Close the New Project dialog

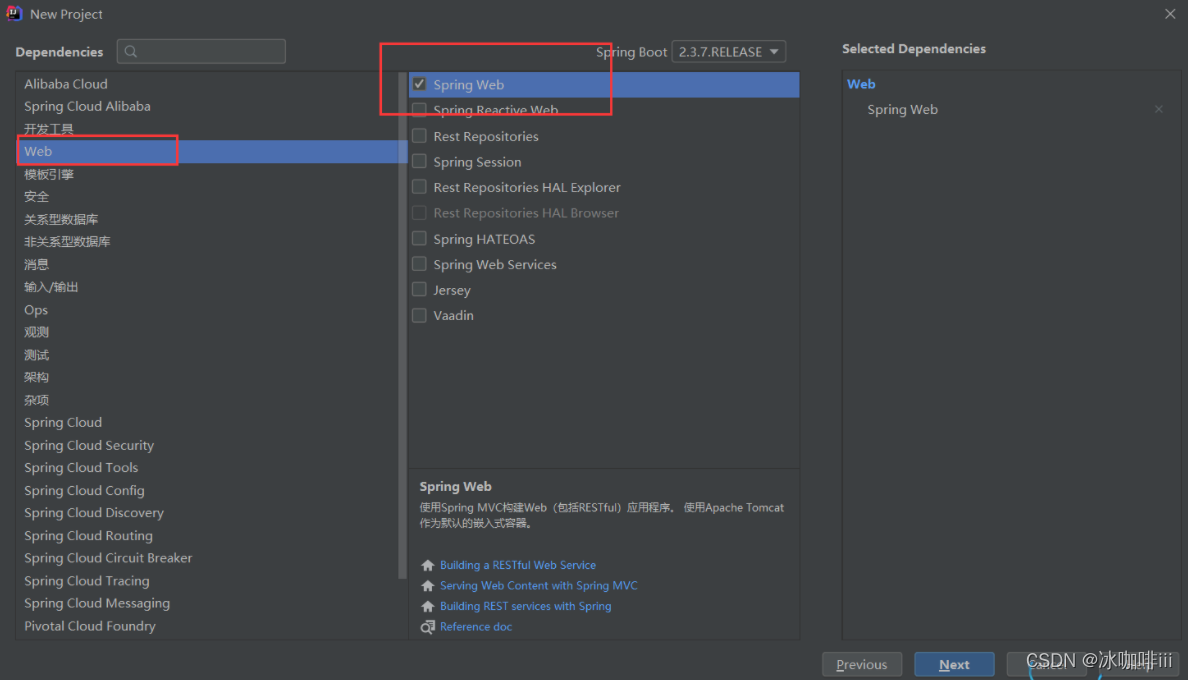[1170, 14]
